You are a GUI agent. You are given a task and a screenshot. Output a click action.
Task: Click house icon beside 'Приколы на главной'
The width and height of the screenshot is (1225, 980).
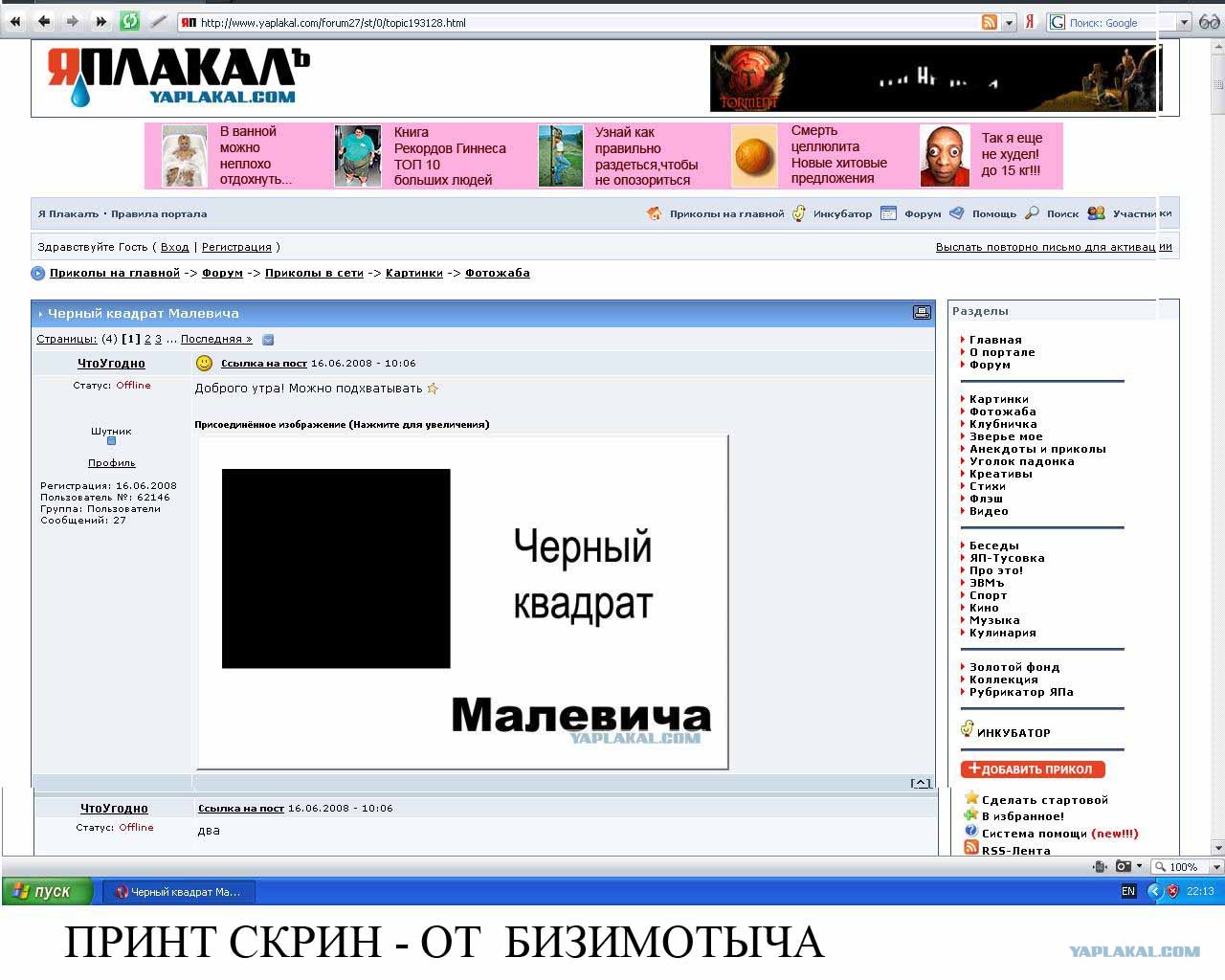coord(655,213)
